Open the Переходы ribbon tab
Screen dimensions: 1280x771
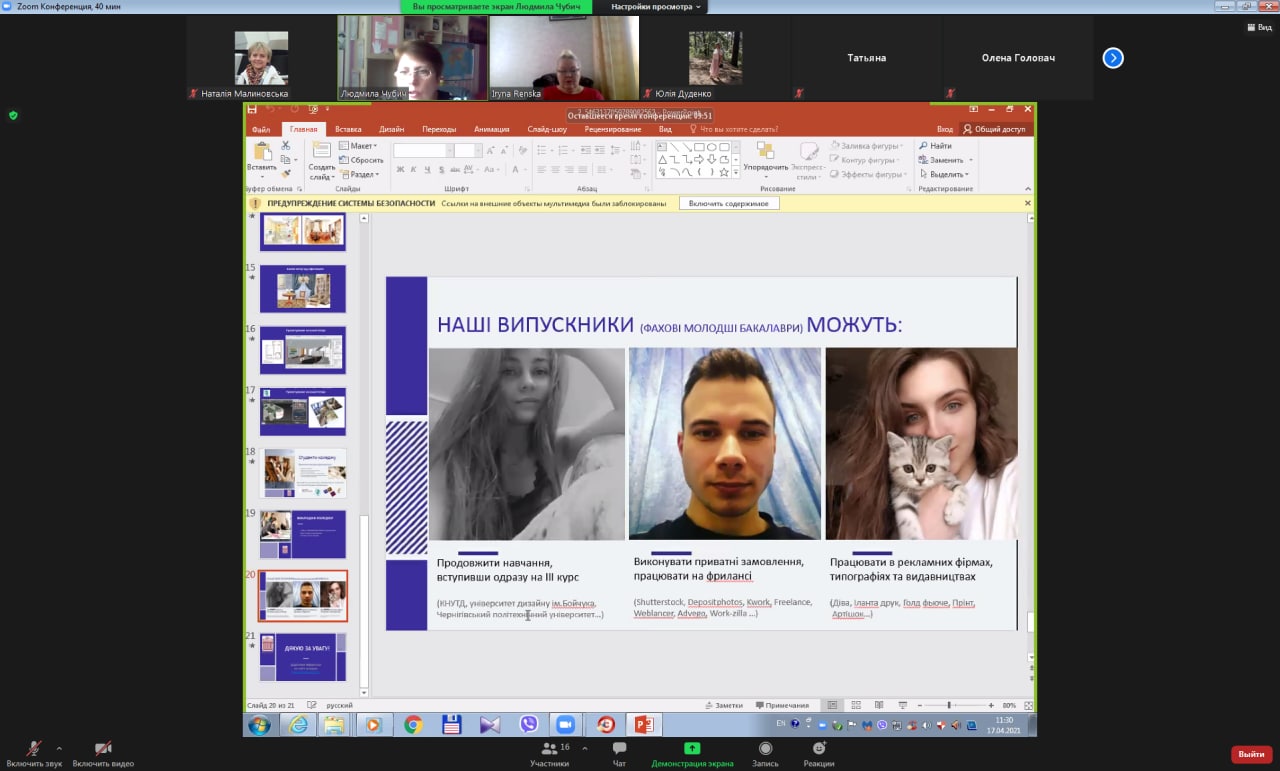click(439, 129)
